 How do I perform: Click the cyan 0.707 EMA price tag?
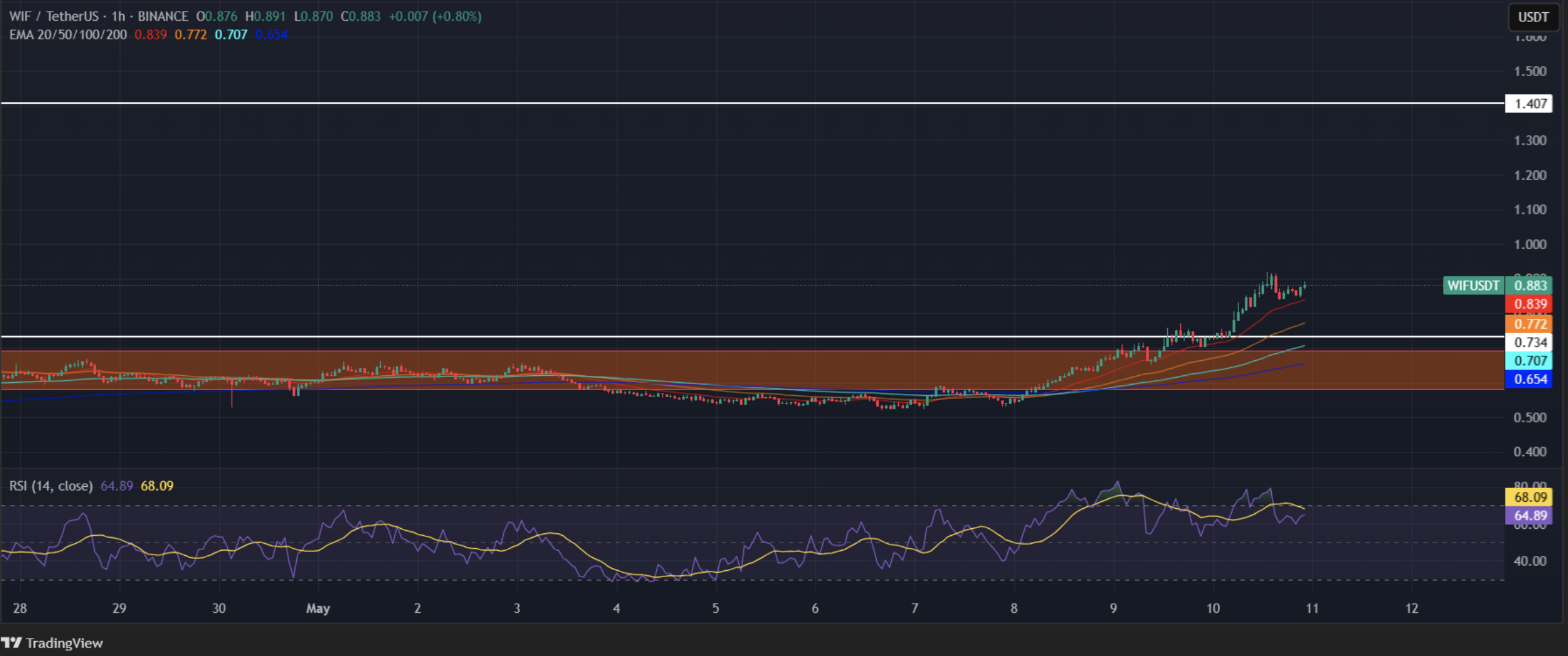pyautogui.click(x=1529, y=361)
